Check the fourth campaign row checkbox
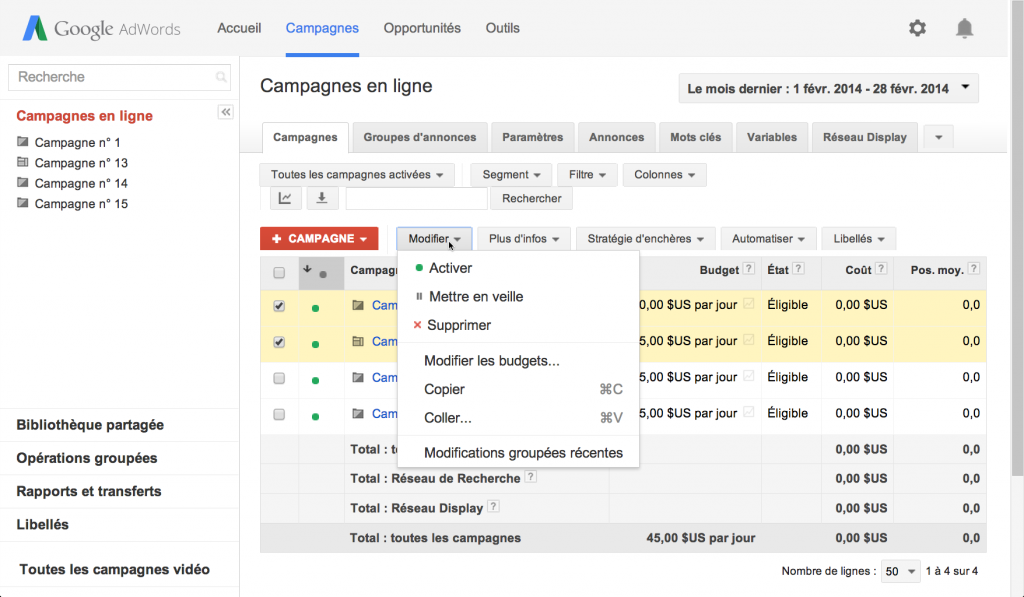This screenshot has height=597, width=1024. point(279,414)
